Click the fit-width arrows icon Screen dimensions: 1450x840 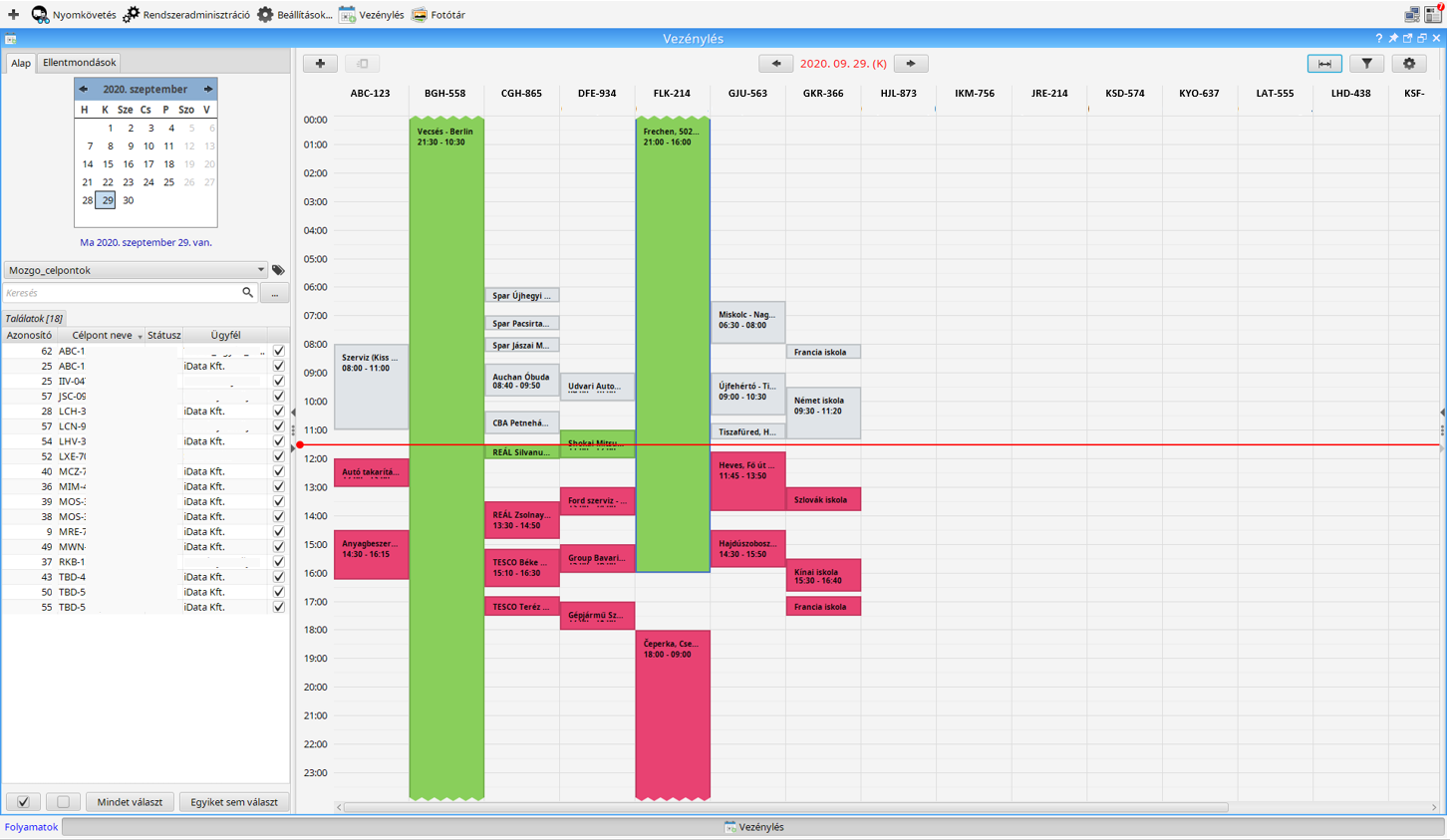[1324, 64]
